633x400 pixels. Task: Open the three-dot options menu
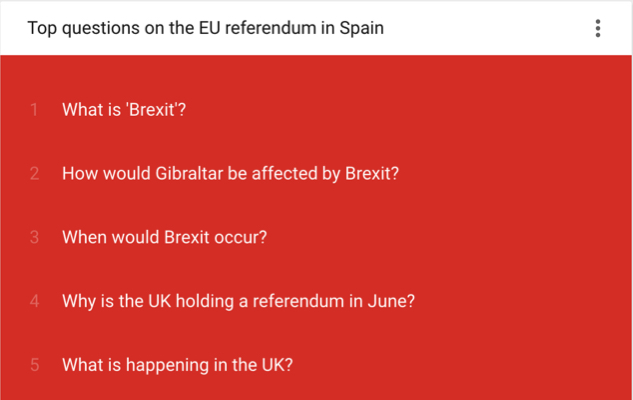(598, 28)
